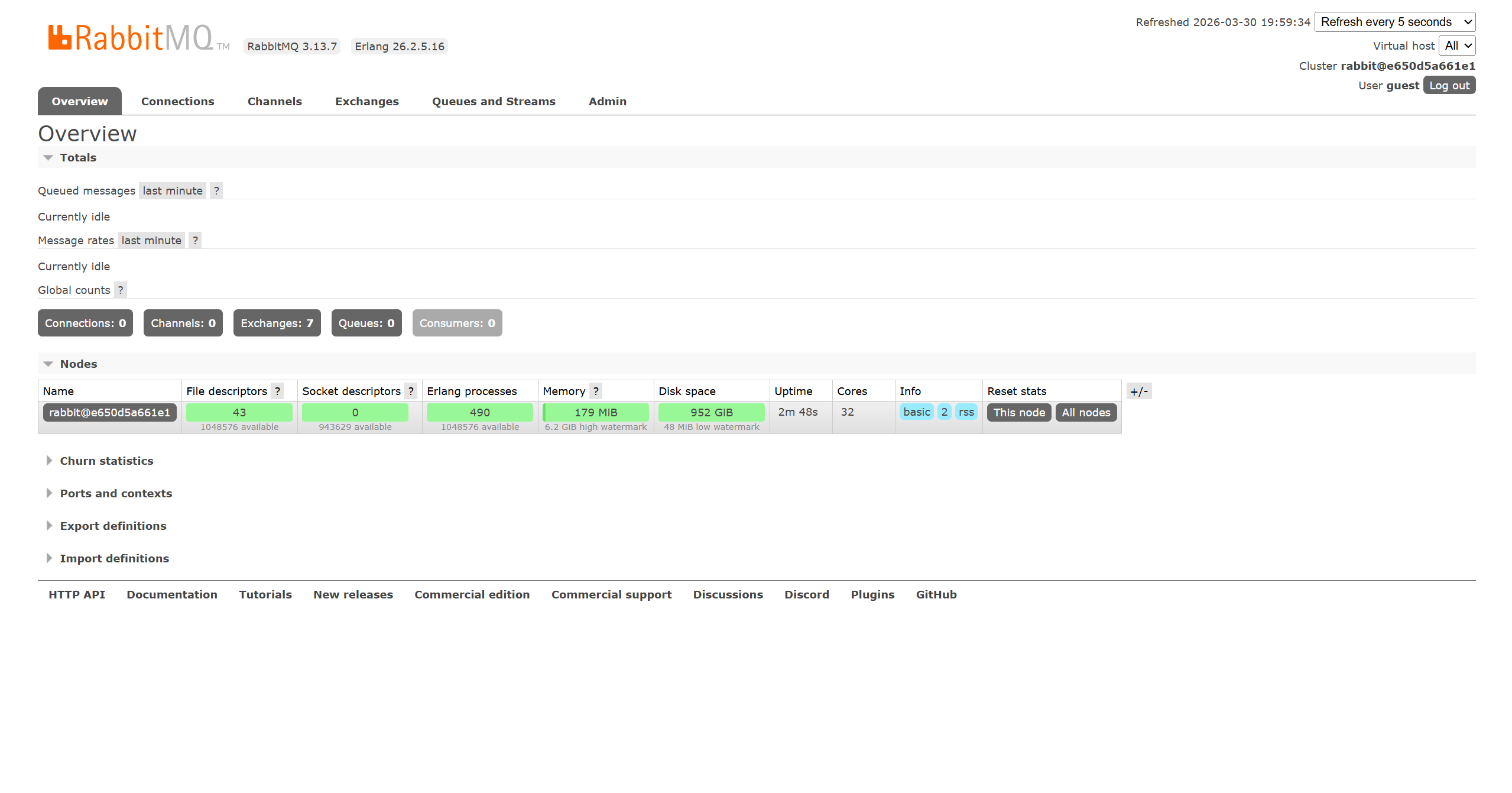Click the disk space 952 GiB bar
This screenshot has height=793, width=1512.
coord(712,412)
